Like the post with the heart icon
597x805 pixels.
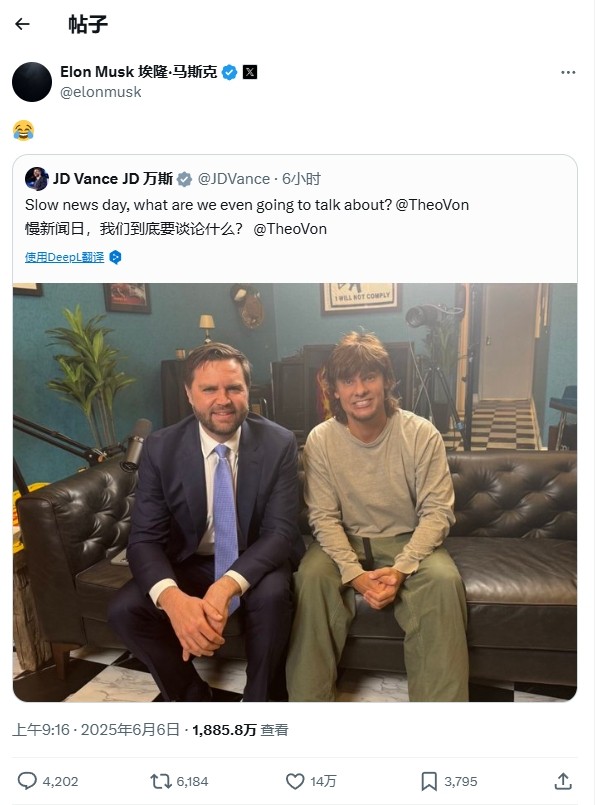(x=295, y=781)
